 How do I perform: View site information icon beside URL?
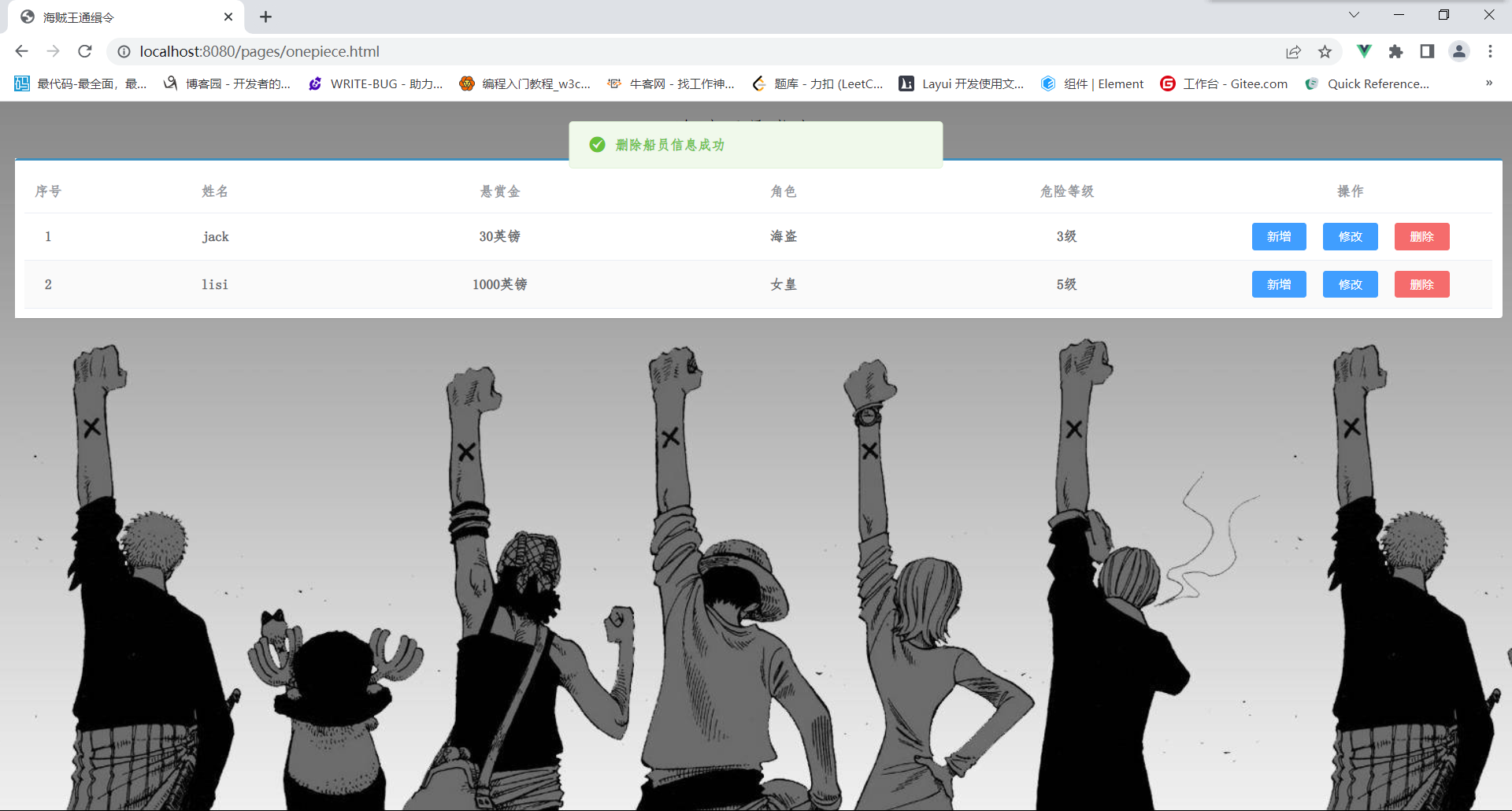124,51
